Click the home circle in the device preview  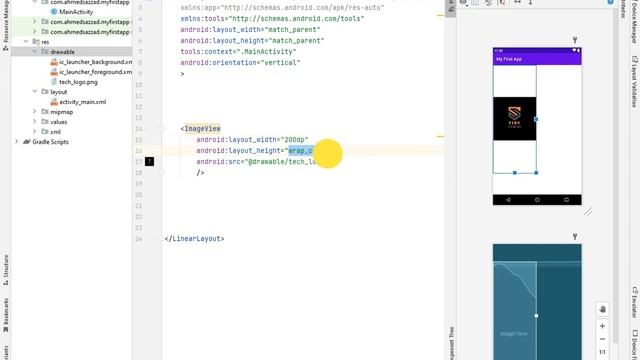click(537, 200)
